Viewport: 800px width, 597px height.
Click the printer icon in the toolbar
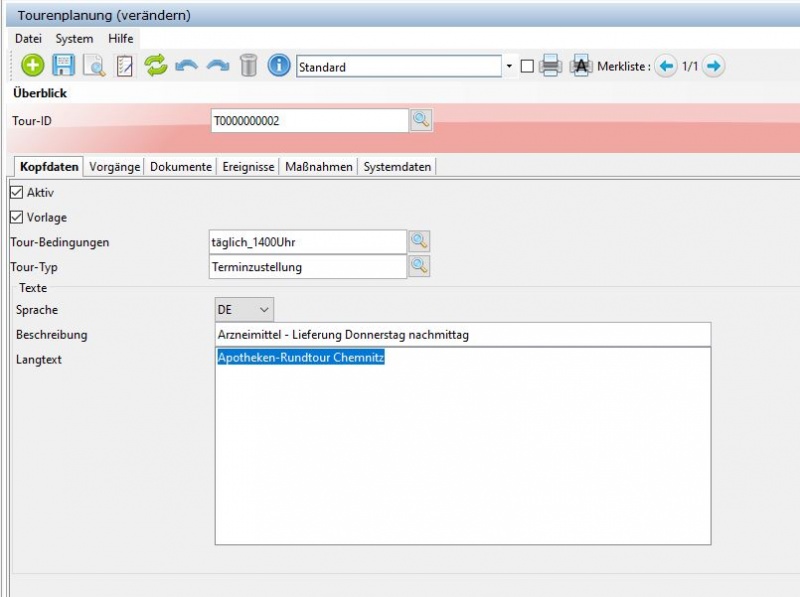(x=549, y=67)
